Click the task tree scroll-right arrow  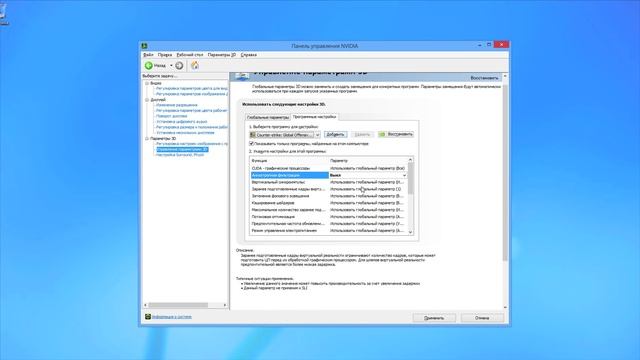pos(225,305)
